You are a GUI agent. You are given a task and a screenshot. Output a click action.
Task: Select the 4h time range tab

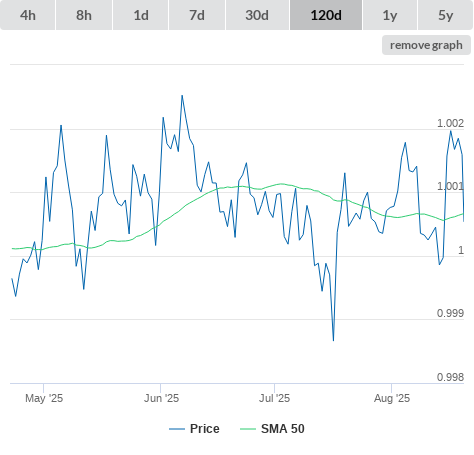point(28,15)
